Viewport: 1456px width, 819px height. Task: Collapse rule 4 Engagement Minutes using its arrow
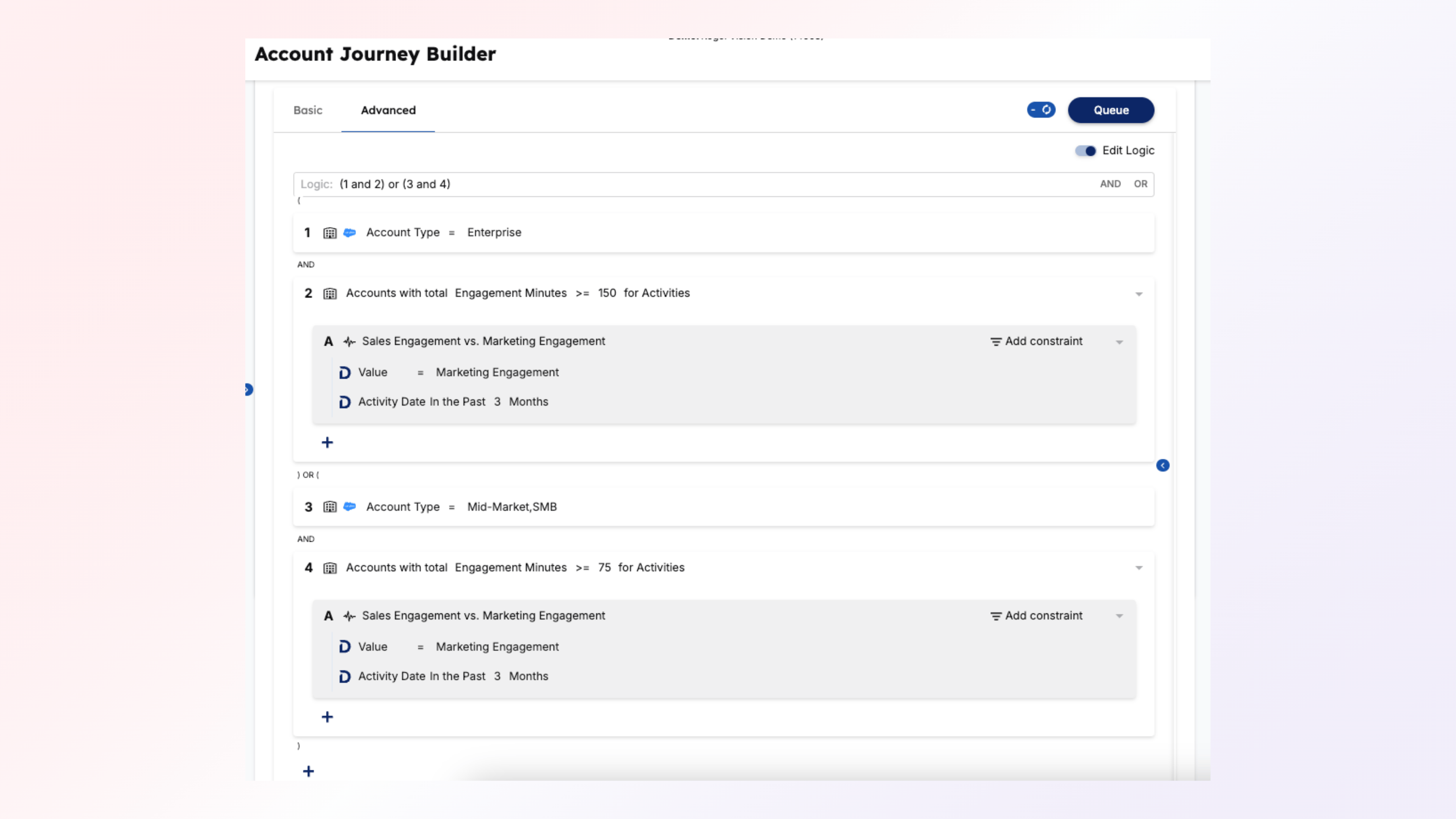pos(1139,568)
